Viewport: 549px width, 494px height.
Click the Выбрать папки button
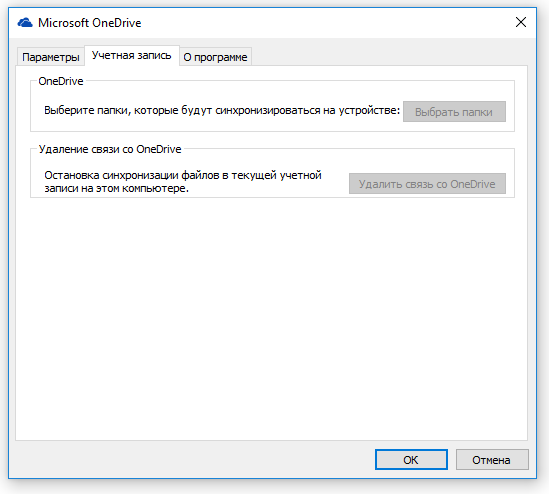coord(454,112)
